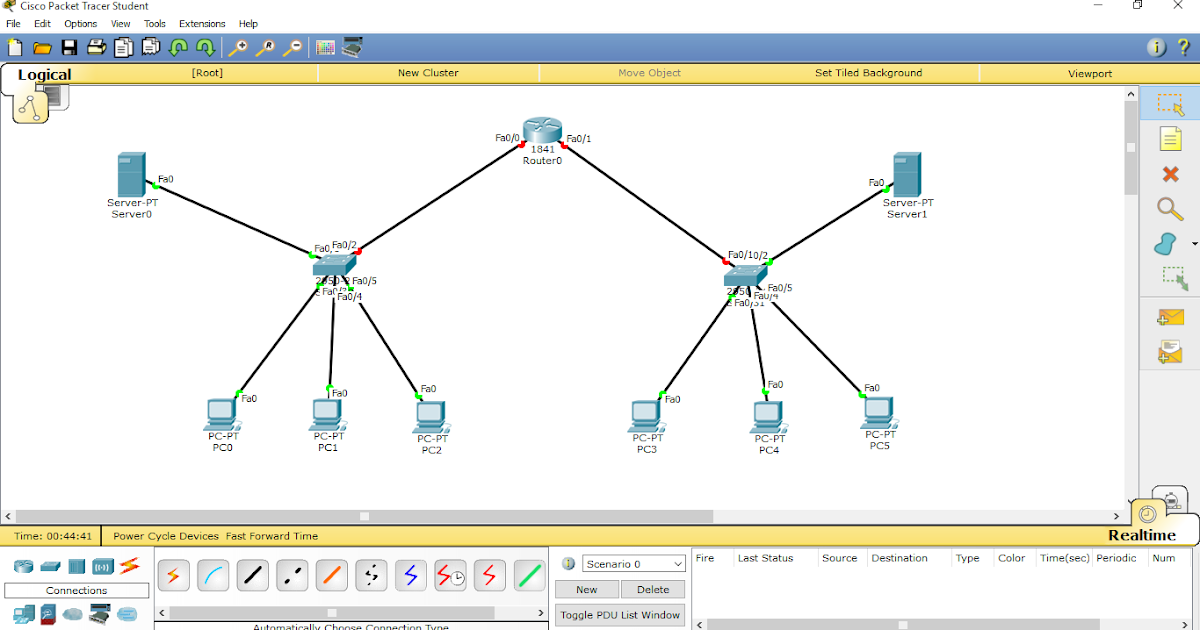Viewport: 1200px width, 630px height.
Task: Click the Copy icon in toolbar
Action: (x=123, y=47)
